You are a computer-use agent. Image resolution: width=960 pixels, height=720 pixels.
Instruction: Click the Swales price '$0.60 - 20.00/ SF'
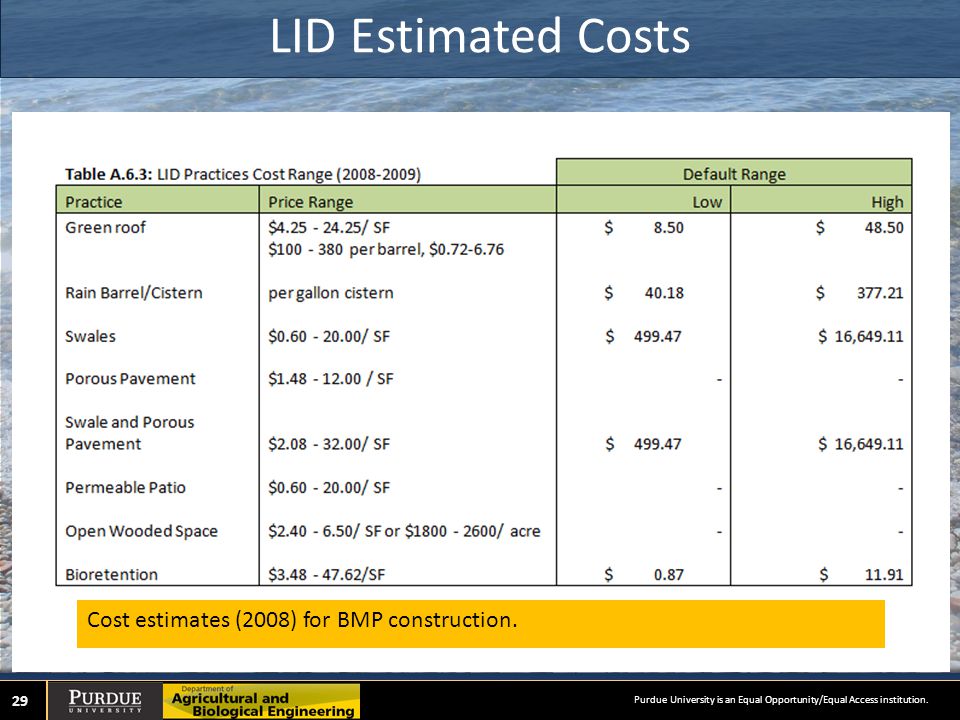pyautogui.click(x=329, y=336)
